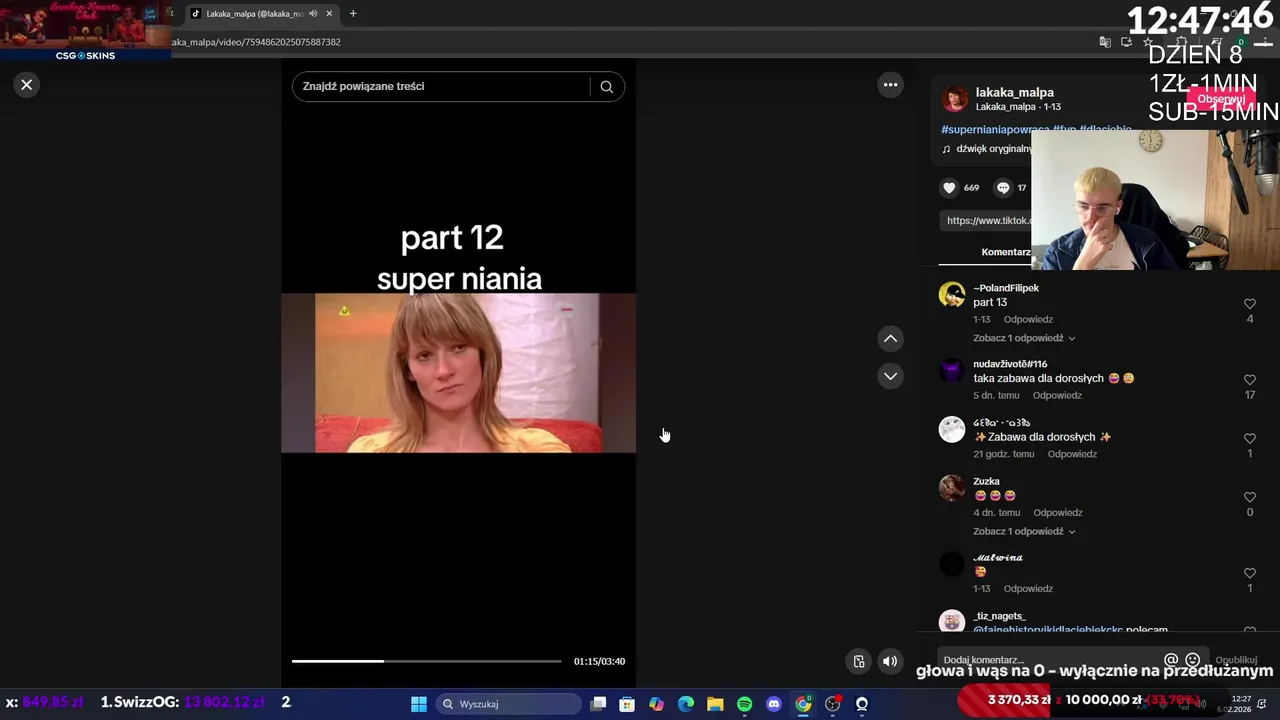The width and height of the screenshot is (1280, 720).
Task: Open Task View from the taskbar
Action: coord(598,704)
